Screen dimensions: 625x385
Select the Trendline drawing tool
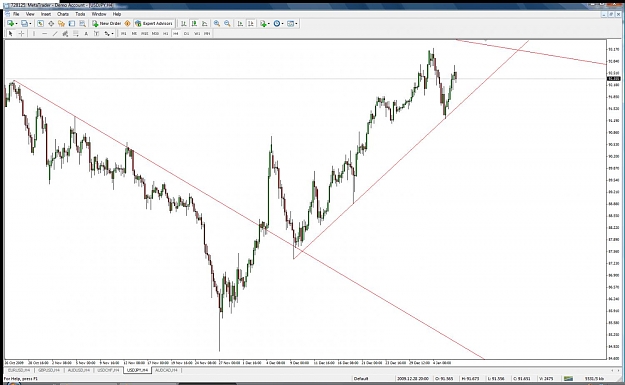(x=55, y=33)
